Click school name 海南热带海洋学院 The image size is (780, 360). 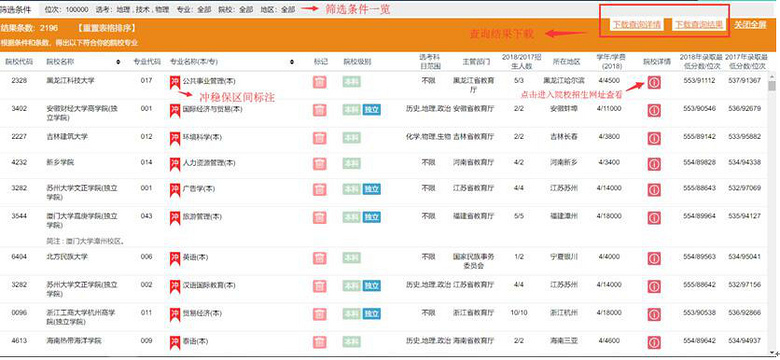point(74,341)
